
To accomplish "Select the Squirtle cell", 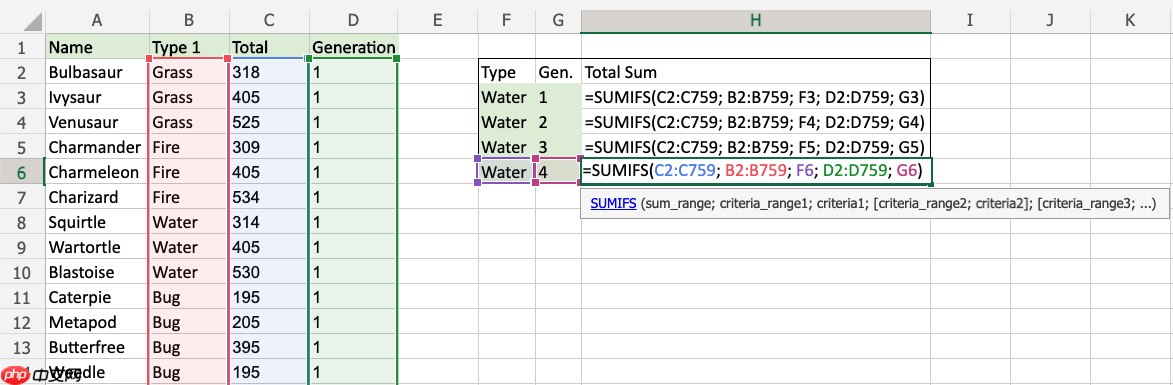I will (x=97, y=223).
